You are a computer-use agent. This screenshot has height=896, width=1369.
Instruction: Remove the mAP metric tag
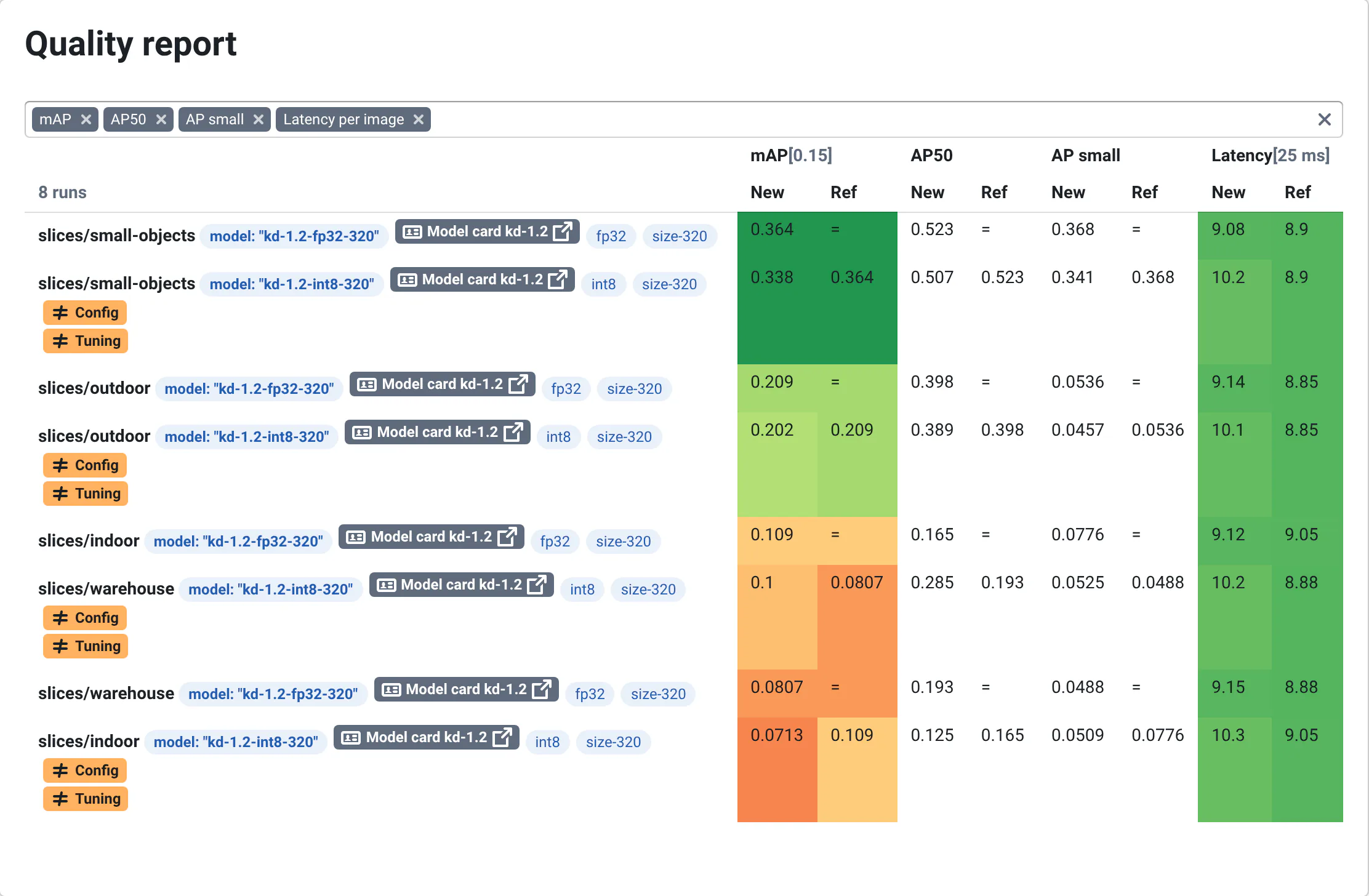[x=86, y=119]
